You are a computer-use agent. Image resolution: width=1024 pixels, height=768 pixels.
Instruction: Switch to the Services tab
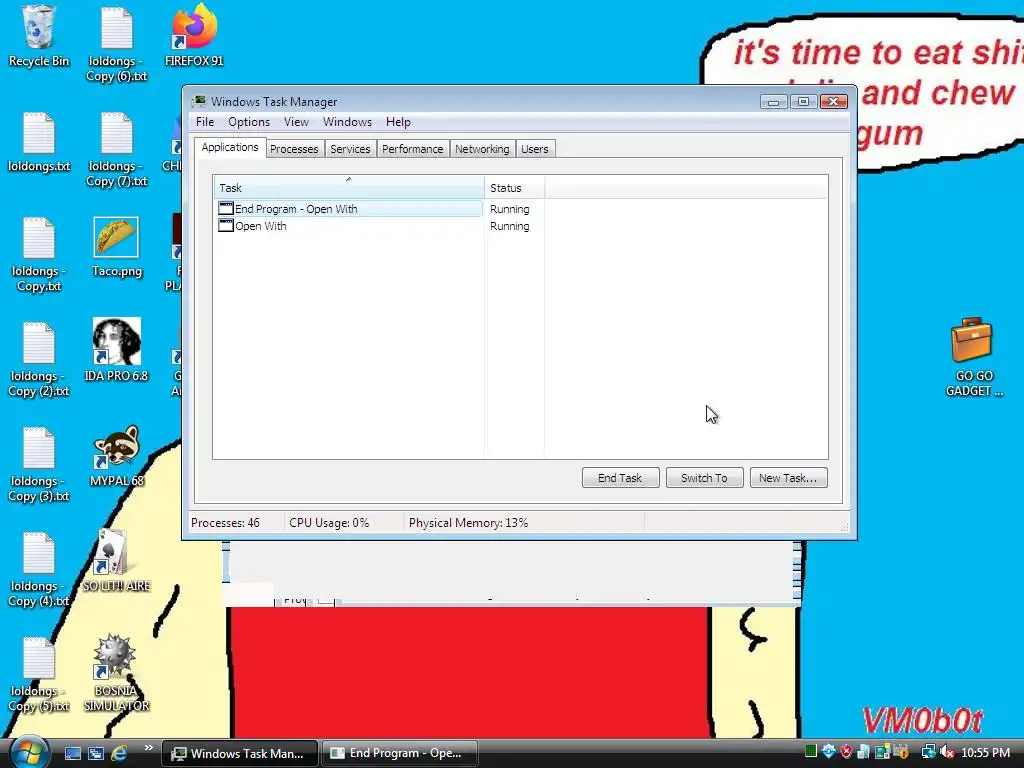pyautogui.click(x=350, y=149)
